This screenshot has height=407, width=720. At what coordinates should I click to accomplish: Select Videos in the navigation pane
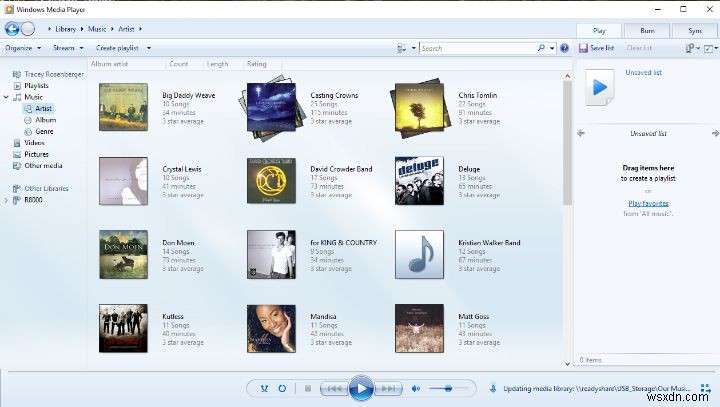click(x=34, y=143)
